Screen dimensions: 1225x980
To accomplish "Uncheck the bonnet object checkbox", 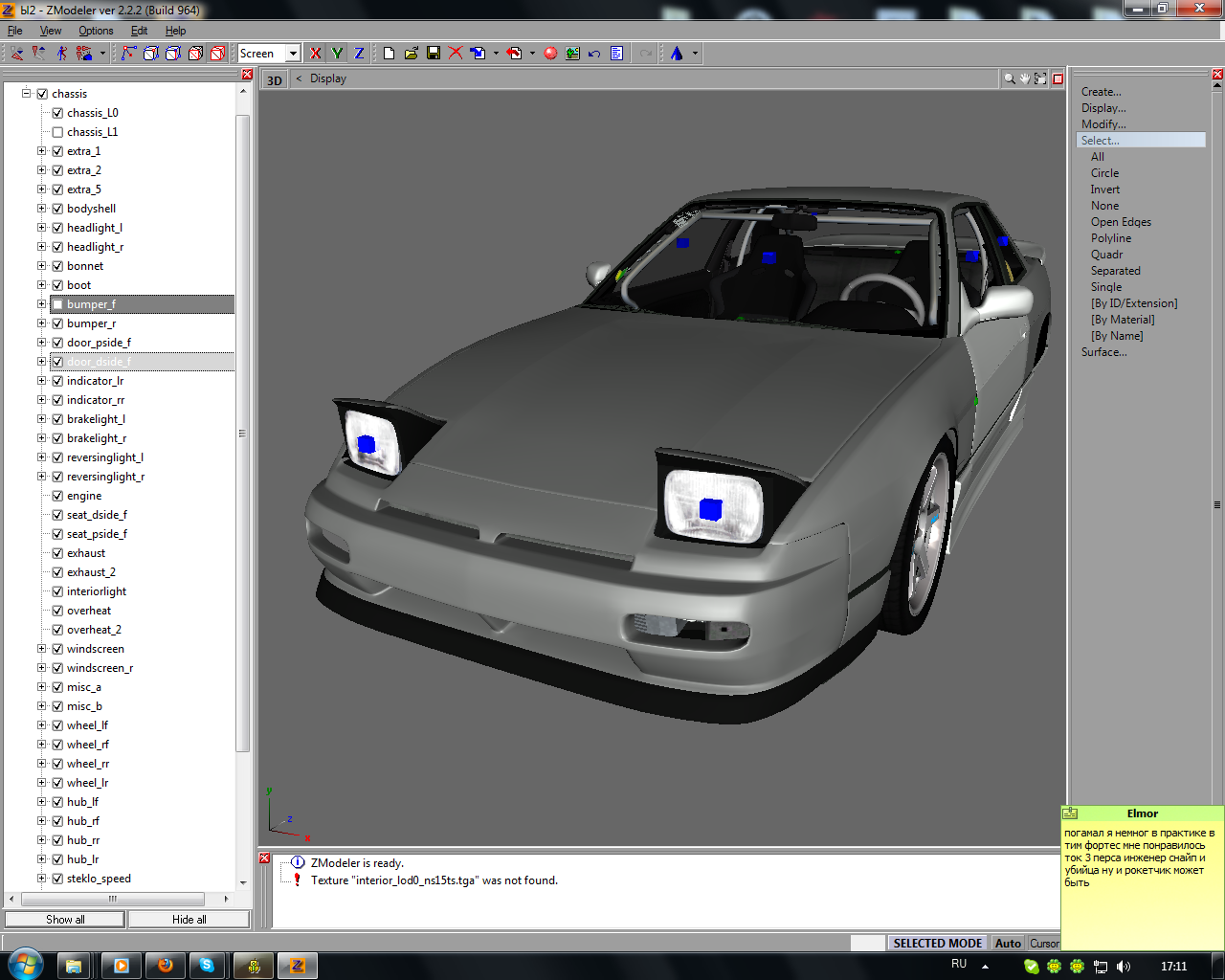I will point(57,266).
